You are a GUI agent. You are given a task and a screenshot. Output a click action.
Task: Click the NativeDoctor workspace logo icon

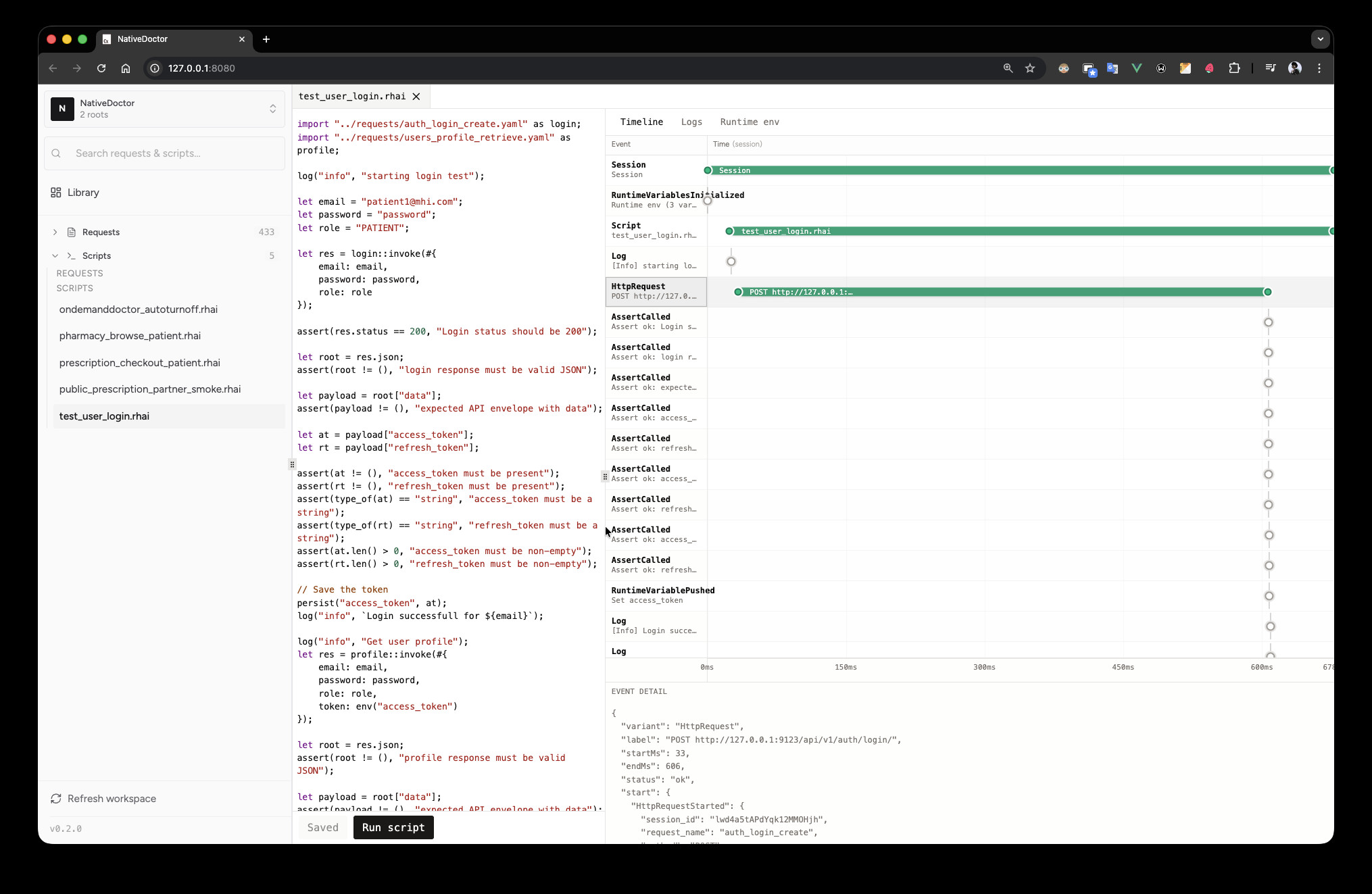click(62, 108)
